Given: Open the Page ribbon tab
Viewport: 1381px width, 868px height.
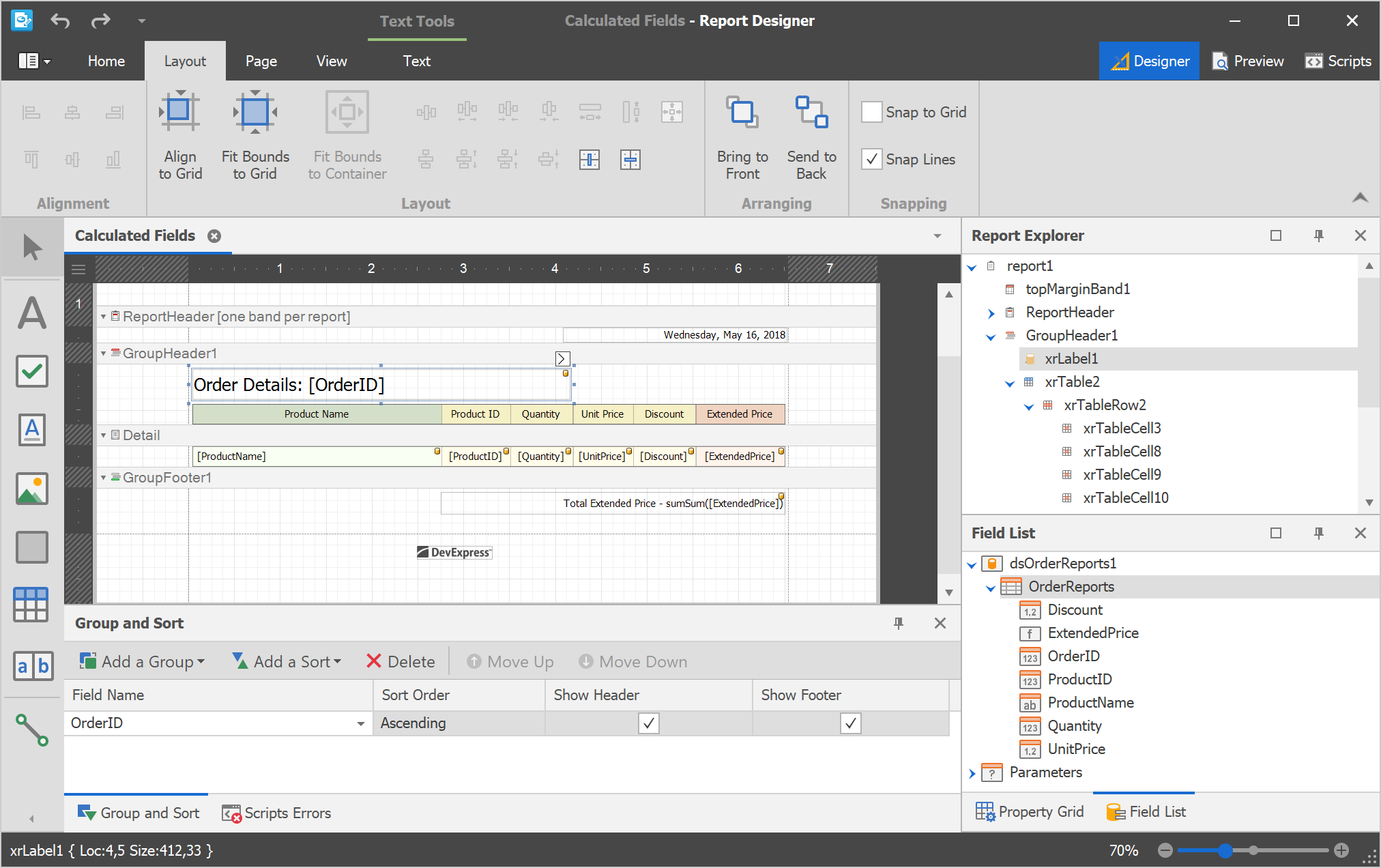Looking at the screenshot, I should click(261, 61).
